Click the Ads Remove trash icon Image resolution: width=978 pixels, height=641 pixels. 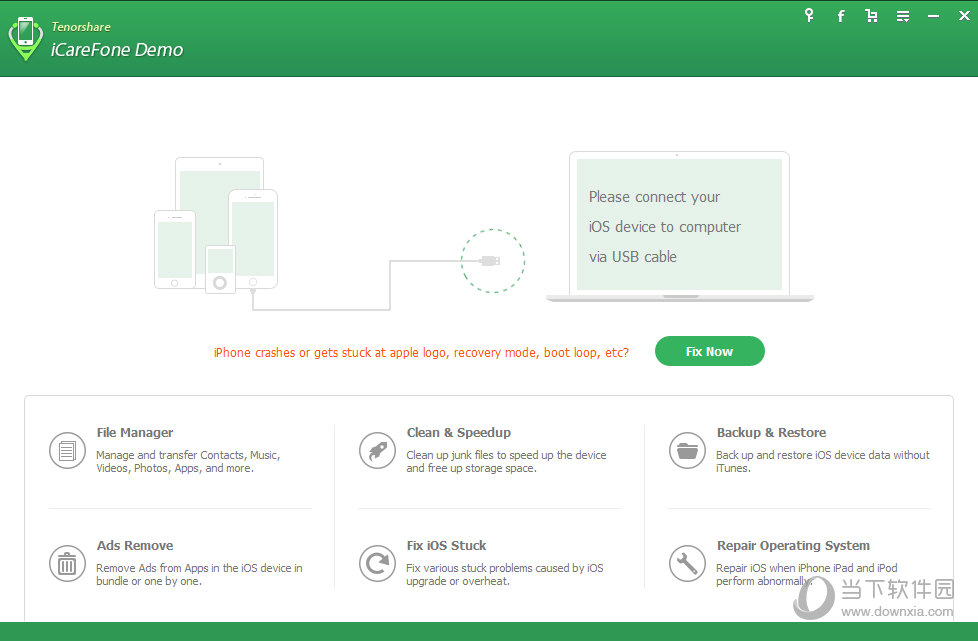point(67,563)
